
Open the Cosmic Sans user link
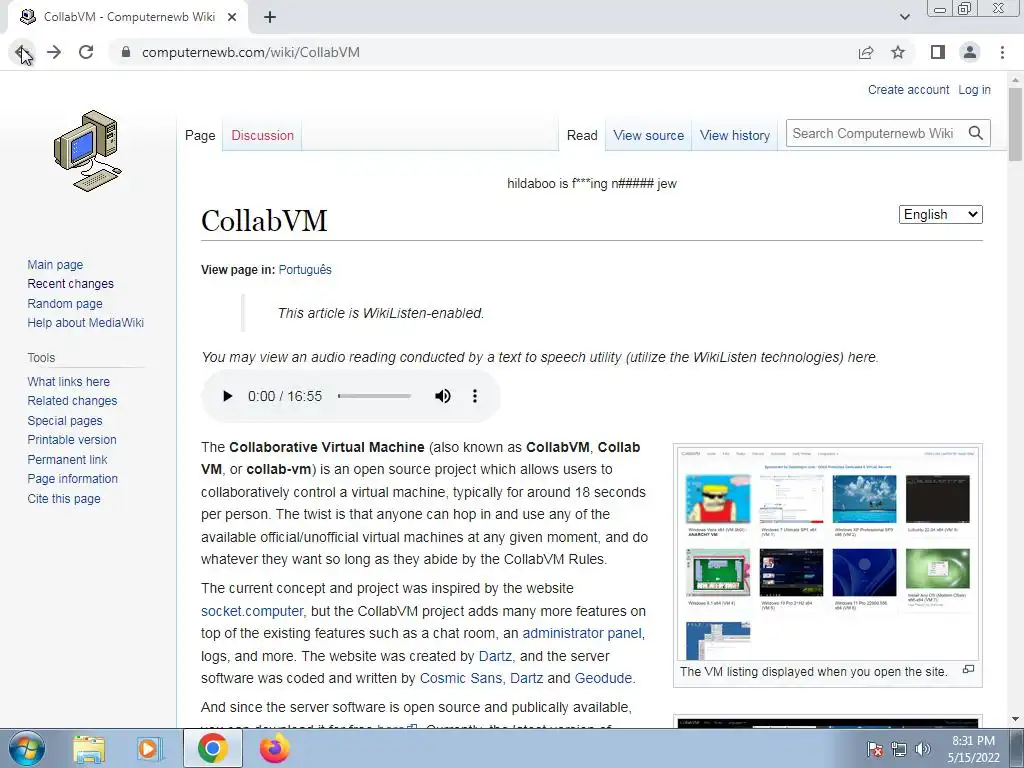point(461,679)
